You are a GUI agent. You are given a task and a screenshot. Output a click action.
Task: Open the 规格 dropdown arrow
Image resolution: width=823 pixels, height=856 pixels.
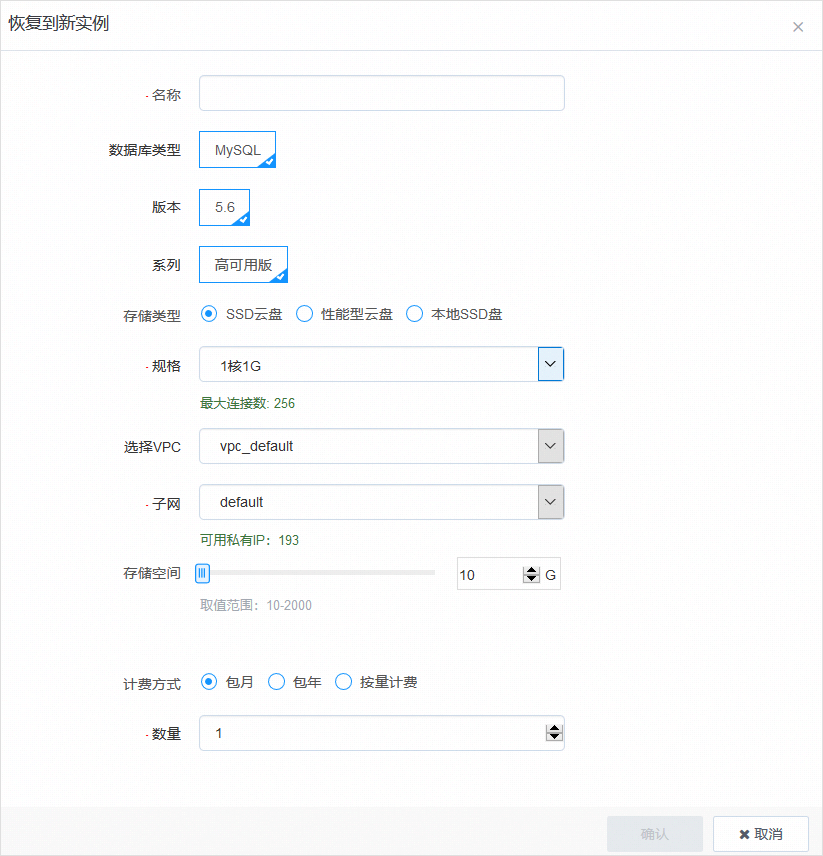(551, 364)
